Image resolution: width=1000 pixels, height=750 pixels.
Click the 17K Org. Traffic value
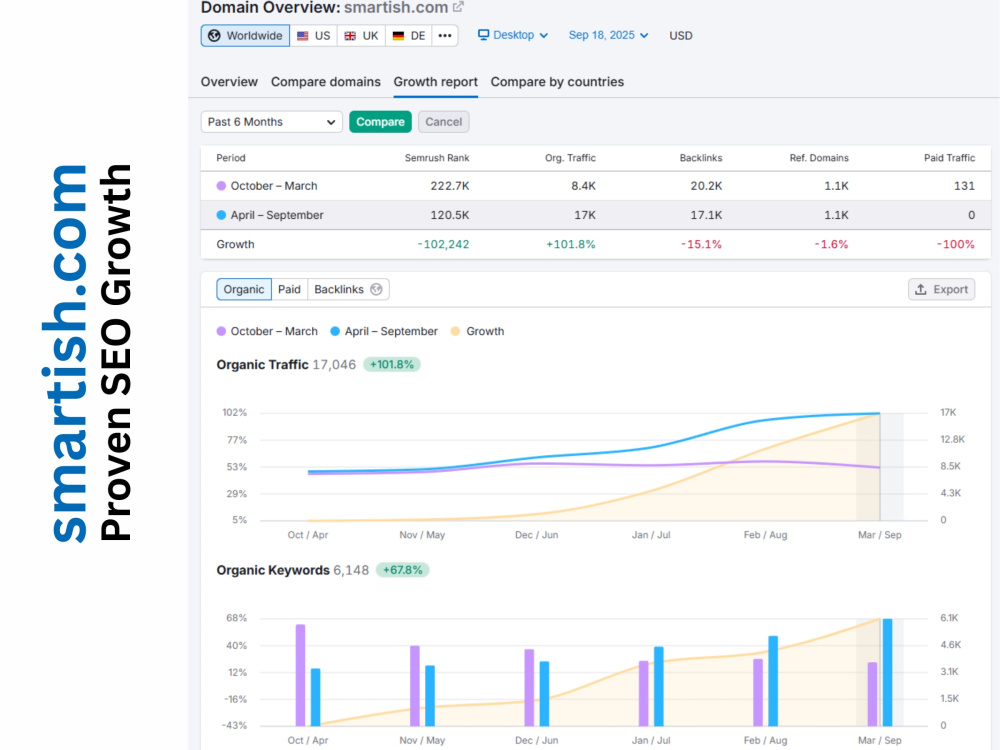(x=585, y=216)
